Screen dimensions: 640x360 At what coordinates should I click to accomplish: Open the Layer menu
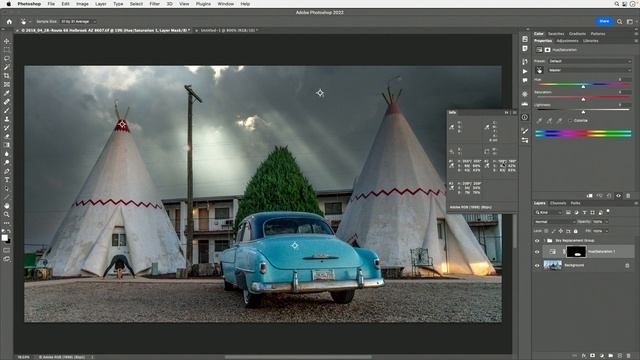tap(100, 4)
